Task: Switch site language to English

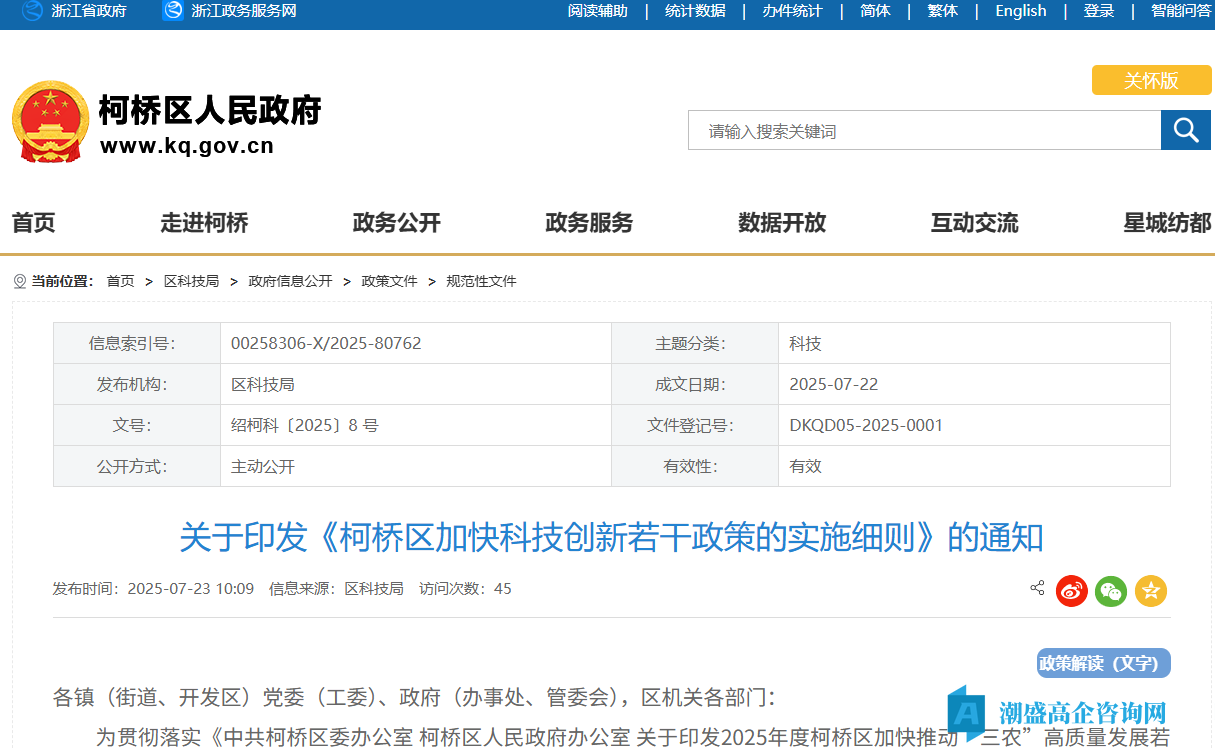Action: (1020, 11)
